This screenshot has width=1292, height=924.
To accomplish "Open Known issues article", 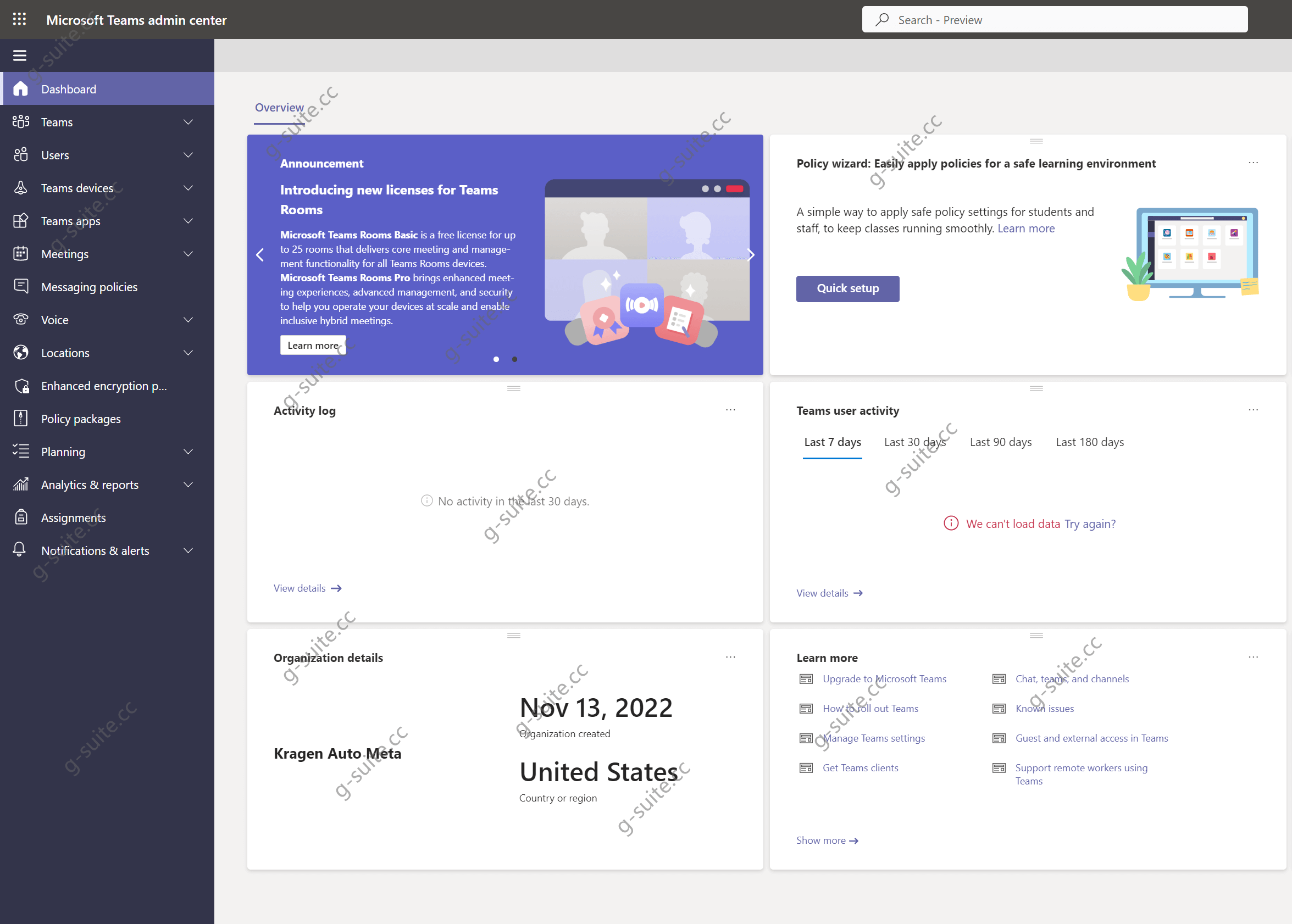I will pyautogui.click(x=1044, y=708).
